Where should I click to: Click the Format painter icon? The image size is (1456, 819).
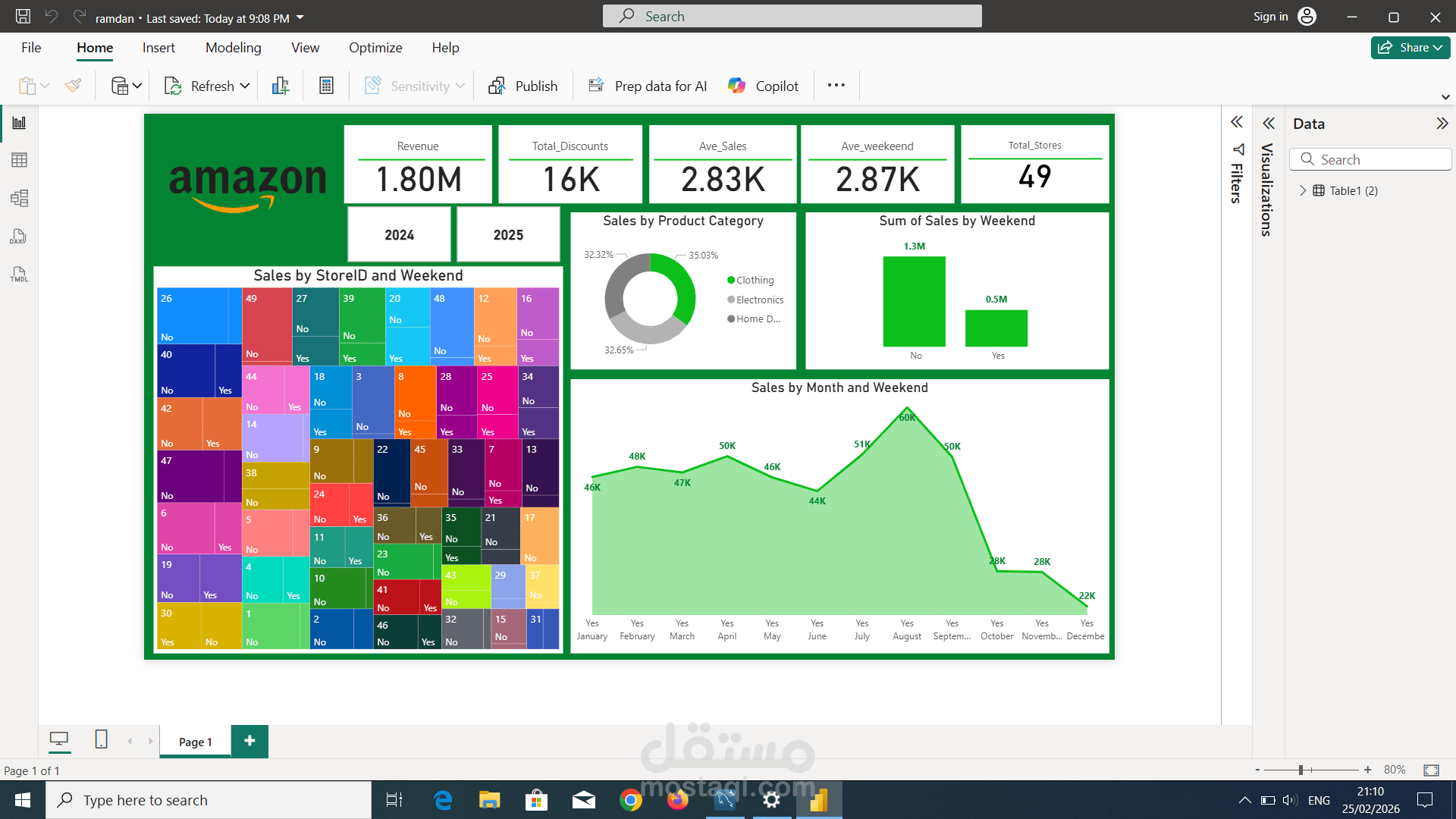click(73, 86)
